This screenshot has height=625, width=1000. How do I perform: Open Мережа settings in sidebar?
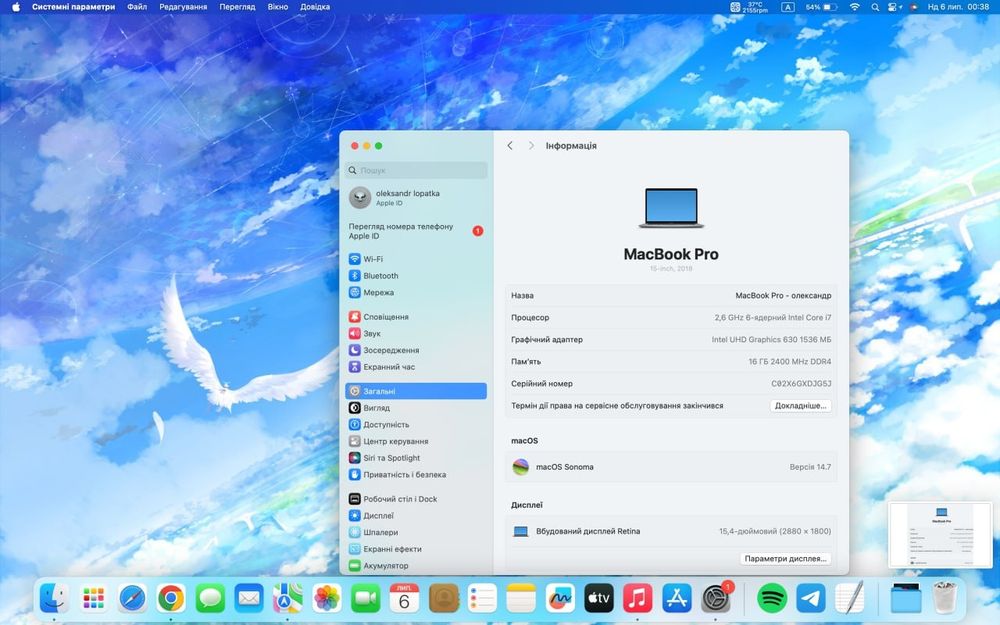(416, 292)
